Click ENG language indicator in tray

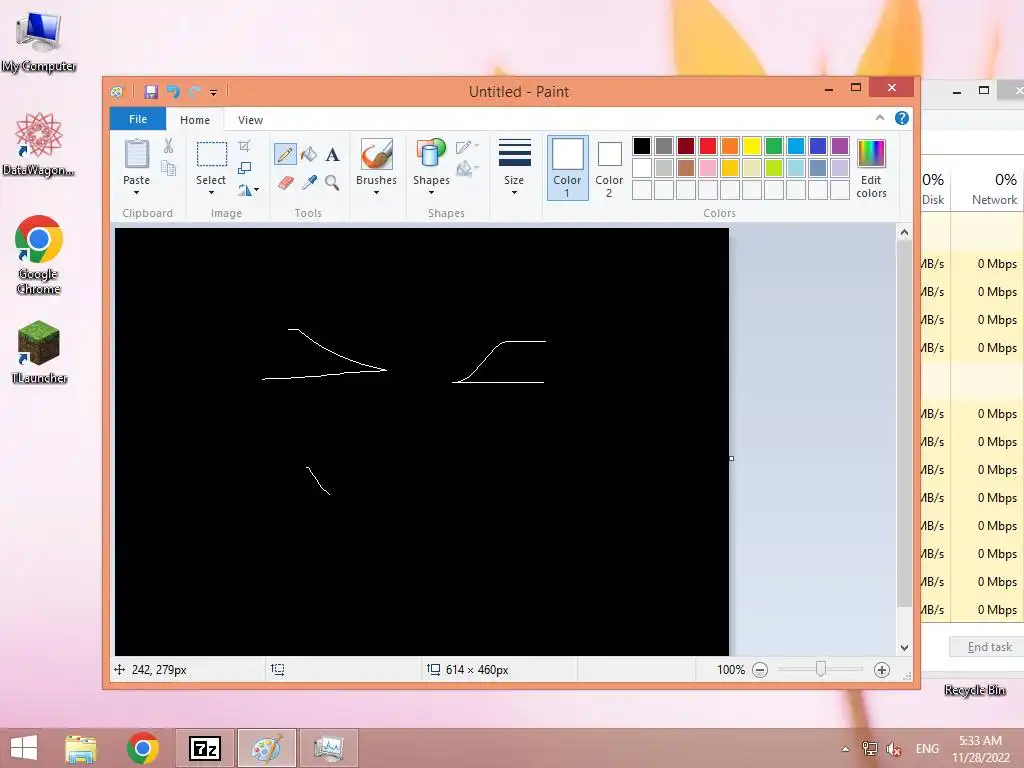[927, 749]
